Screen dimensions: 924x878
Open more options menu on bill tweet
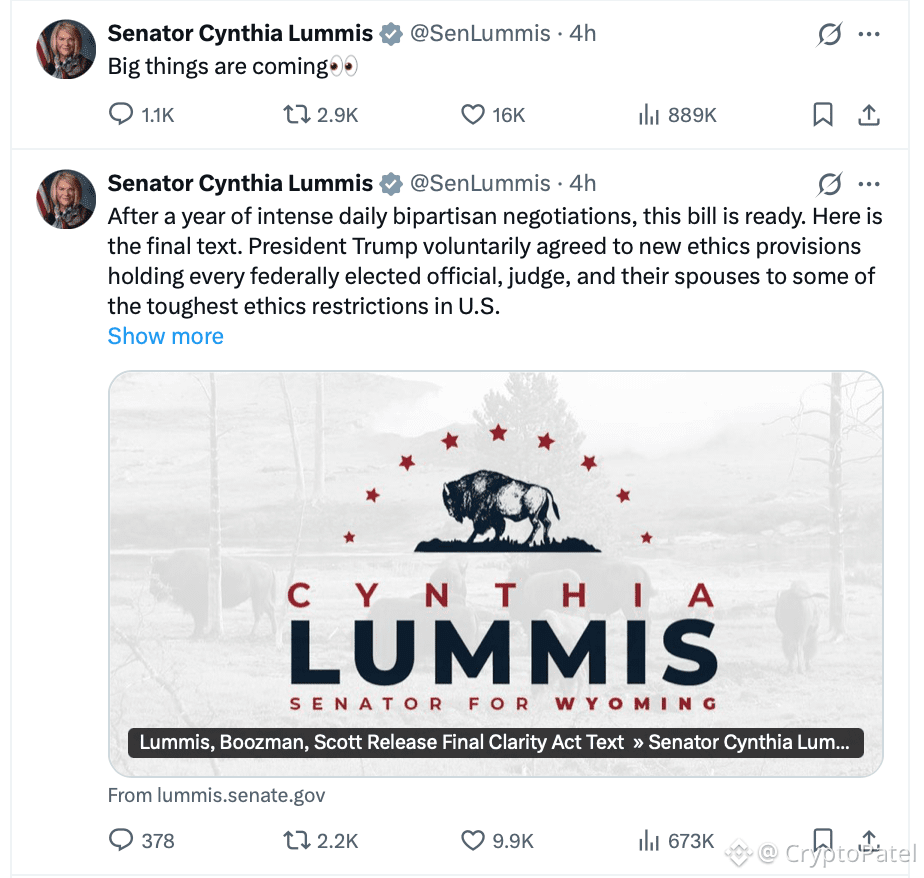coord(869,184)
